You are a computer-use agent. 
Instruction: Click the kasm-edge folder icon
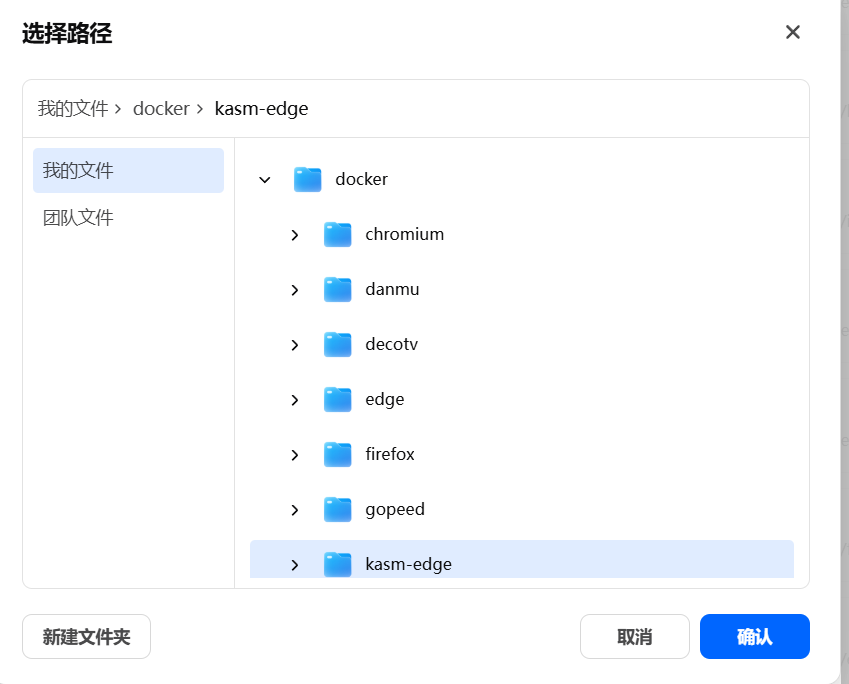point(338,564)
